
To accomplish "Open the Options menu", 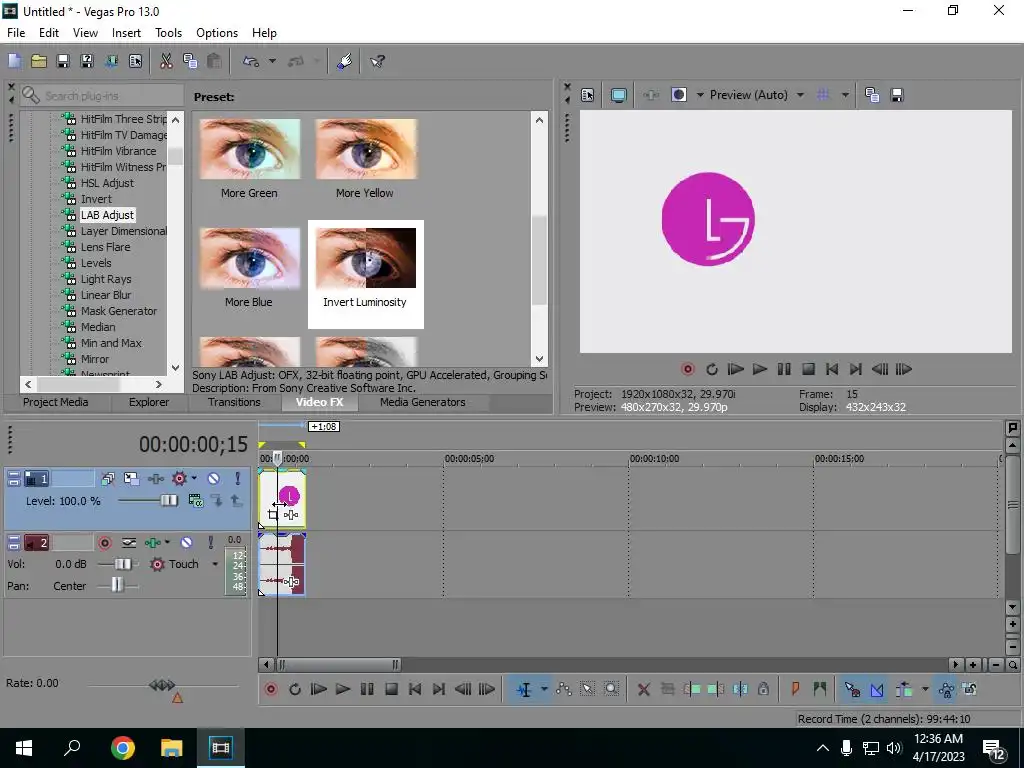I will pyautogui.click(x=217, y=33).
